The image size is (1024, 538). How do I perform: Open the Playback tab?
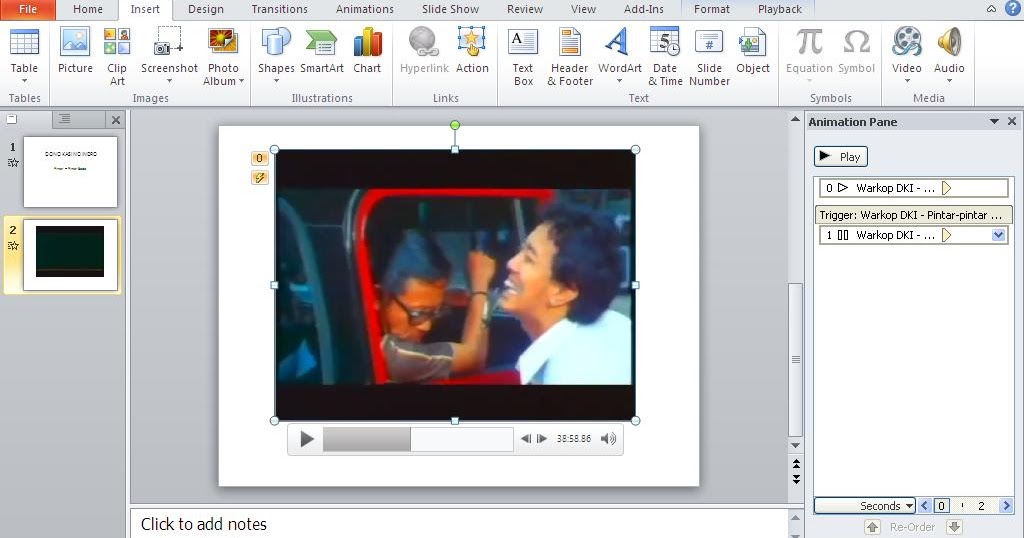click(780, 9)
